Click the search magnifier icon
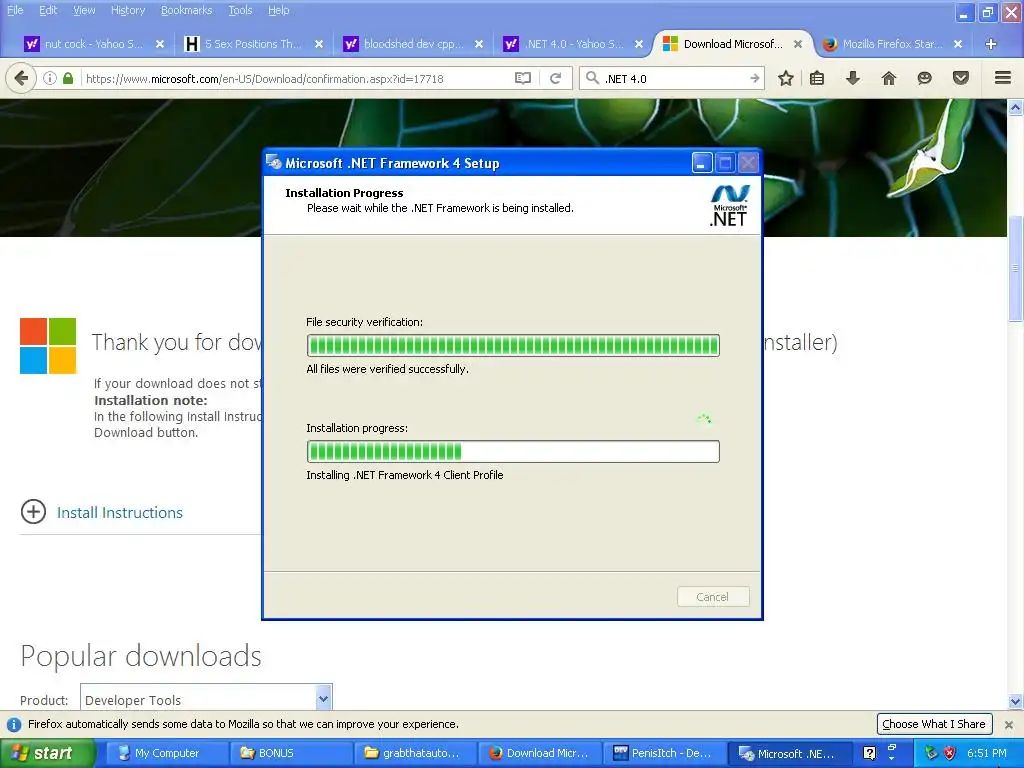Image resolution: width=1024 pixels, height=768 pixels. (592, 78)
